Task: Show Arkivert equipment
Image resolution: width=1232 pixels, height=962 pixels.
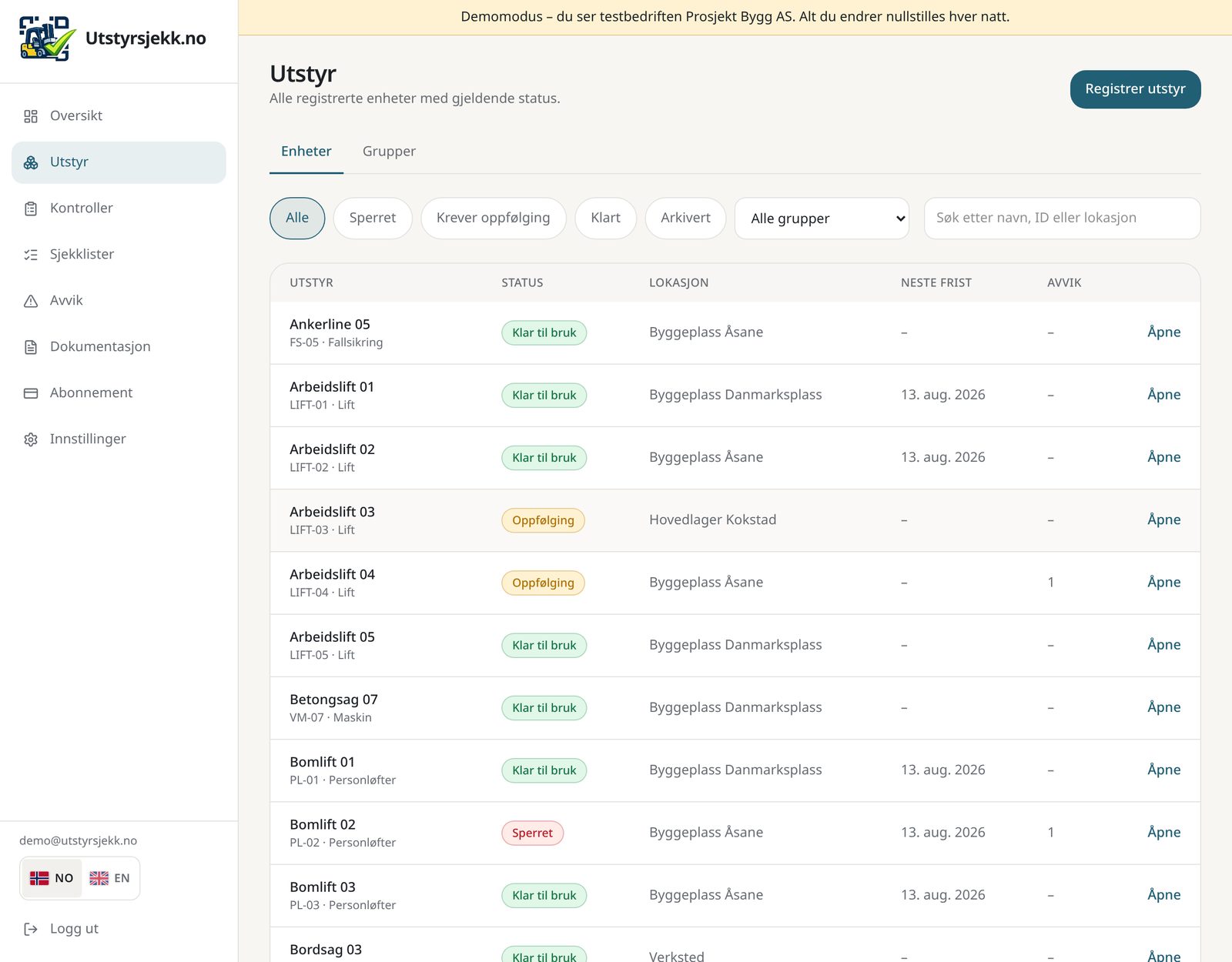Action: pyautogui.click(x=685, y=219)
